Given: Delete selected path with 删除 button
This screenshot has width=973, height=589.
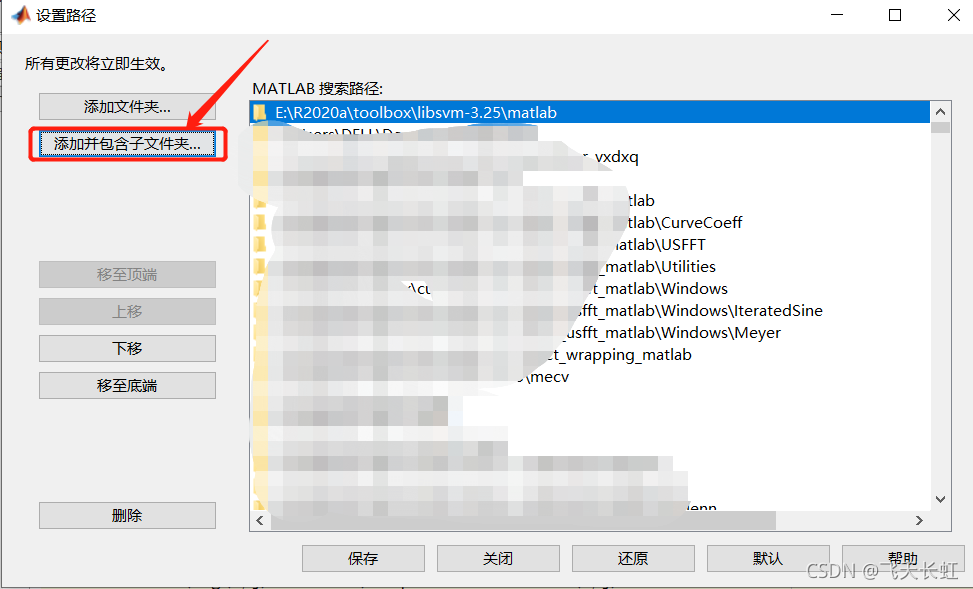Looking at the screenshot, I should coord(127,514).
